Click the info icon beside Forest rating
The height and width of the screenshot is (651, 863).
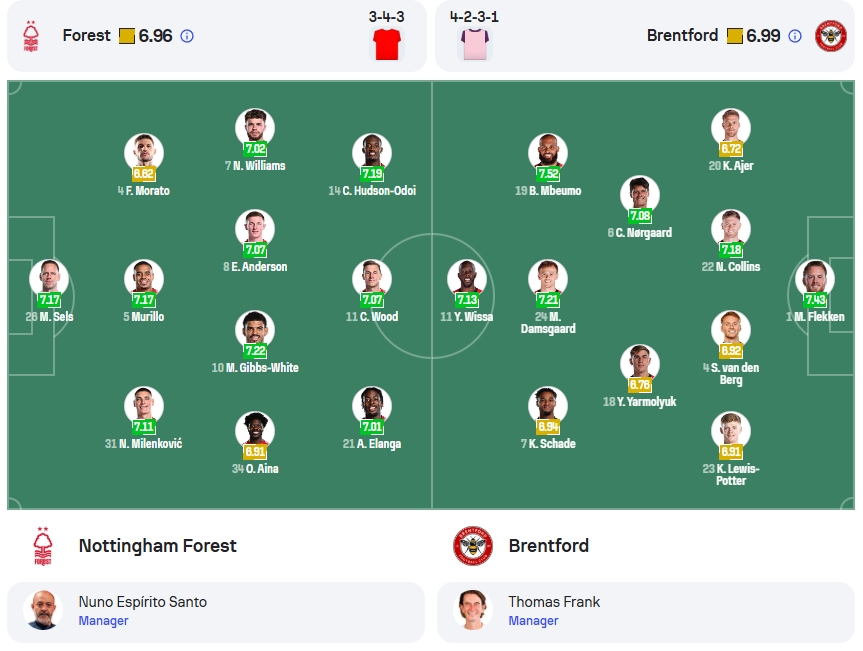coord(187,36)
